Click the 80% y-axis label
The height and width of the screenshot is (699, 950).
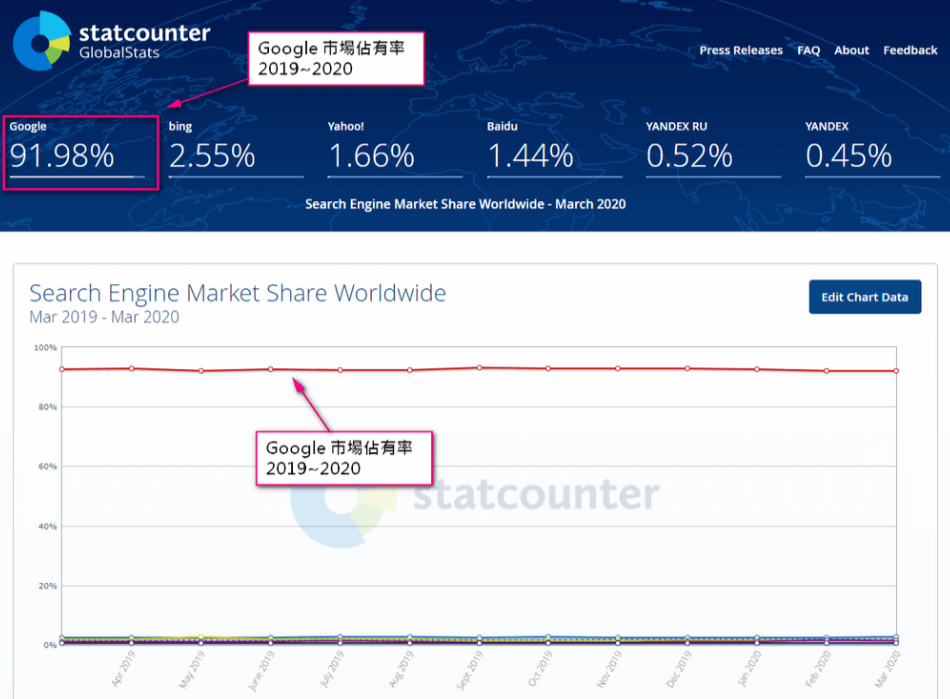click(x=48, y=407)
